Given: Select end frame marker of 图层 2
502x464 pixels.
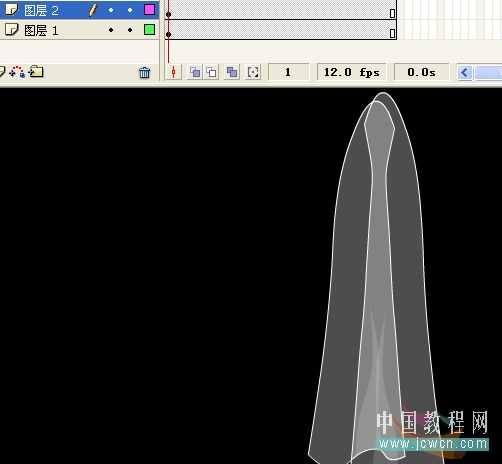Looking at the screenshot, I should click(x=392, y=13).
